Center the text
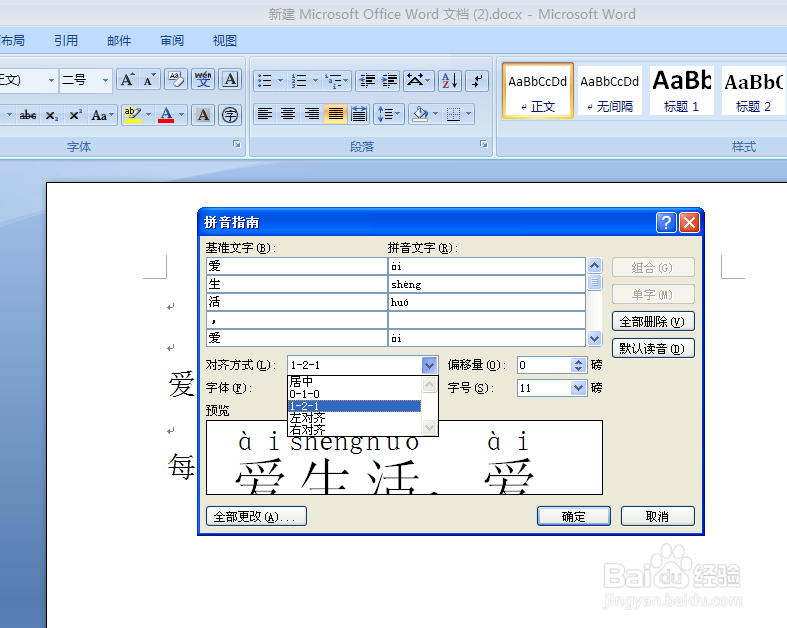Screen dimensions: 787x628 pyautogui.click(x=288, y=114)
